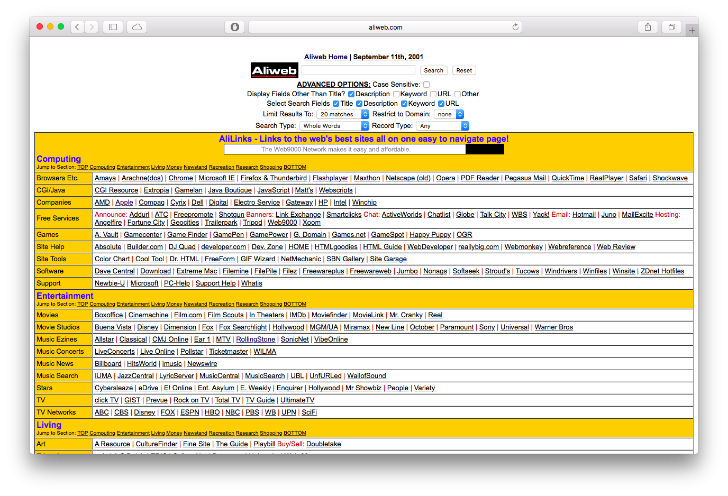Uncheck Title in Select Search Fields
Screen dimensions: 728x496
(336, 103)
